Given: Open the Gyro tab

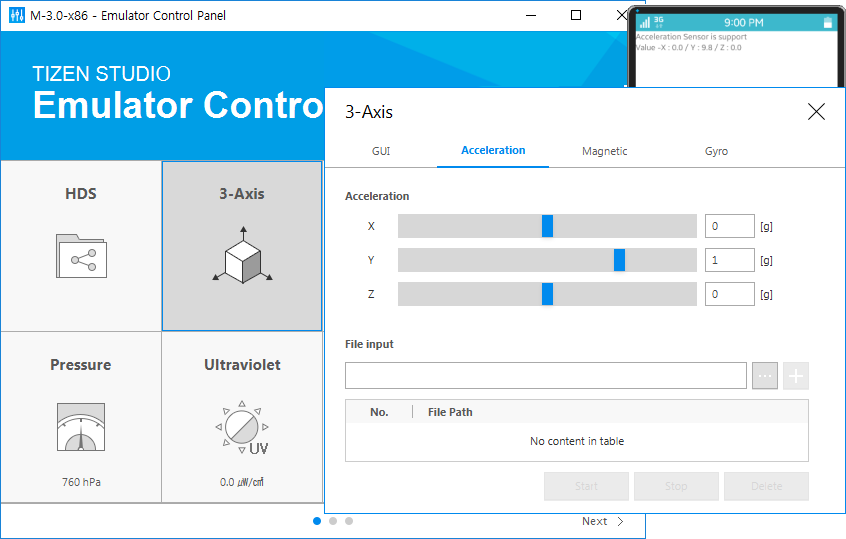Looking at the screenshot, I should 716,151.
